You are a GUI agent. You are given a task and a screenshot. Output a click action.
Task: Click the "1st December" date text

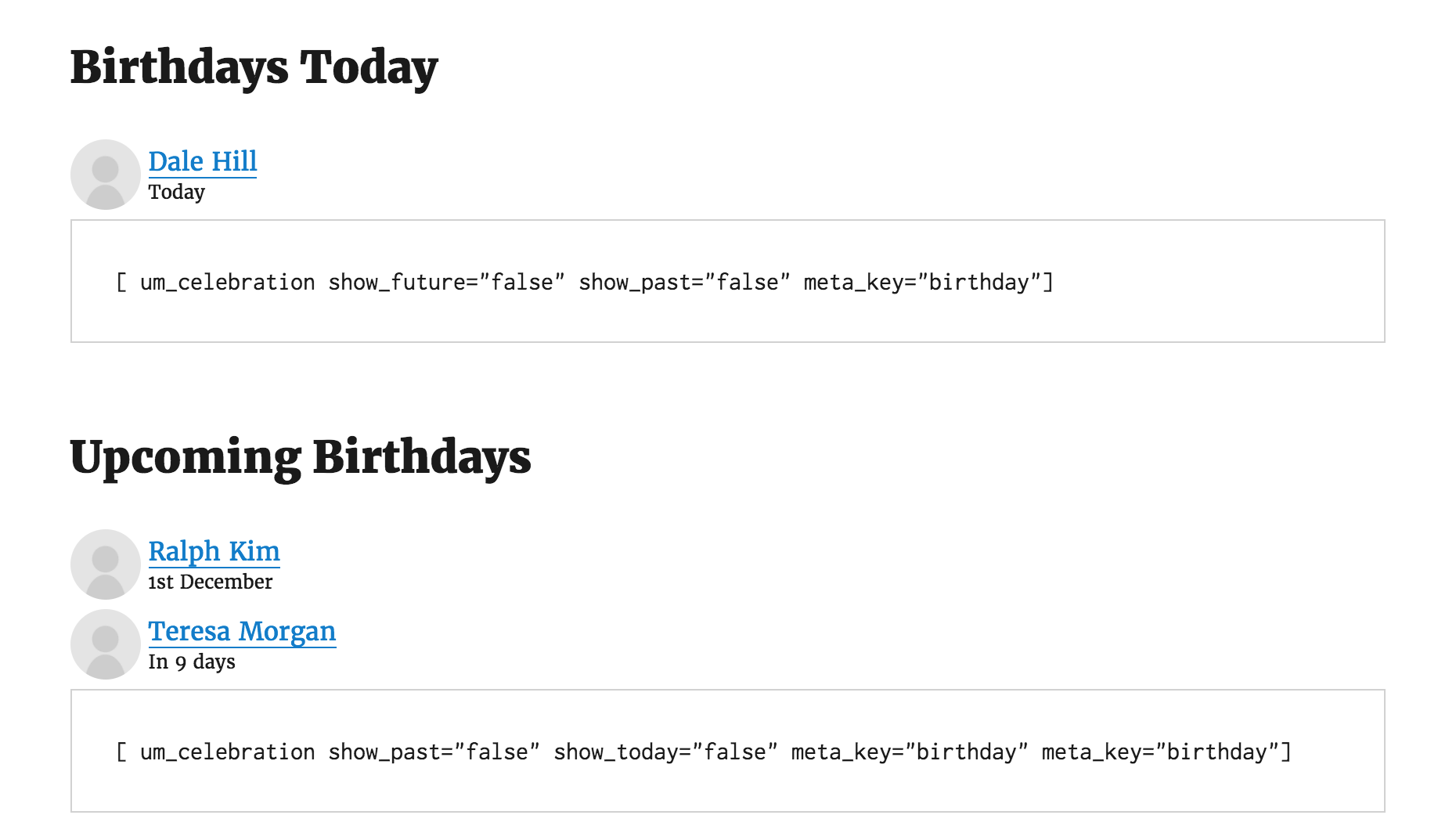pyautogui.click(x=210, y=582)
